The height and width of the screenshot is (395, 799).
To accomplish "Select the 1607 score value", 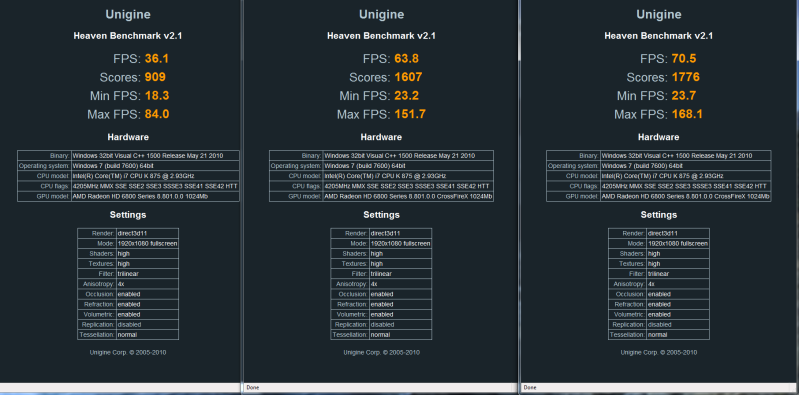I will click(x=408, y=77).
